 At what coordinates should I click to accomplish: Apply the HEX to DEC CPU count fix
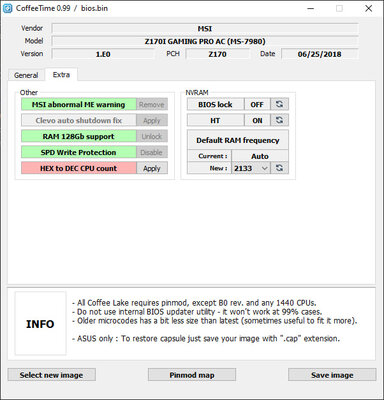152,168
